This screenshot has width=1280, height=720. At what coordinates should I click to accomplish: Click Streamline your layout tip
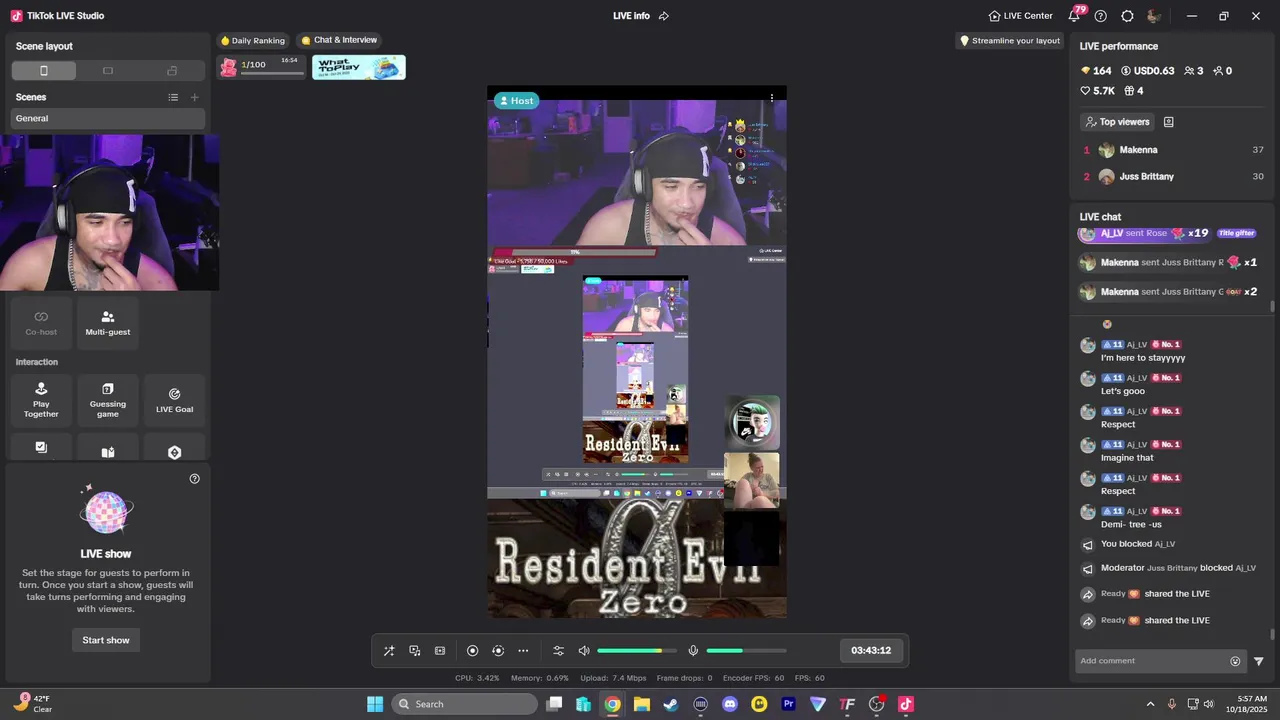1009,40
